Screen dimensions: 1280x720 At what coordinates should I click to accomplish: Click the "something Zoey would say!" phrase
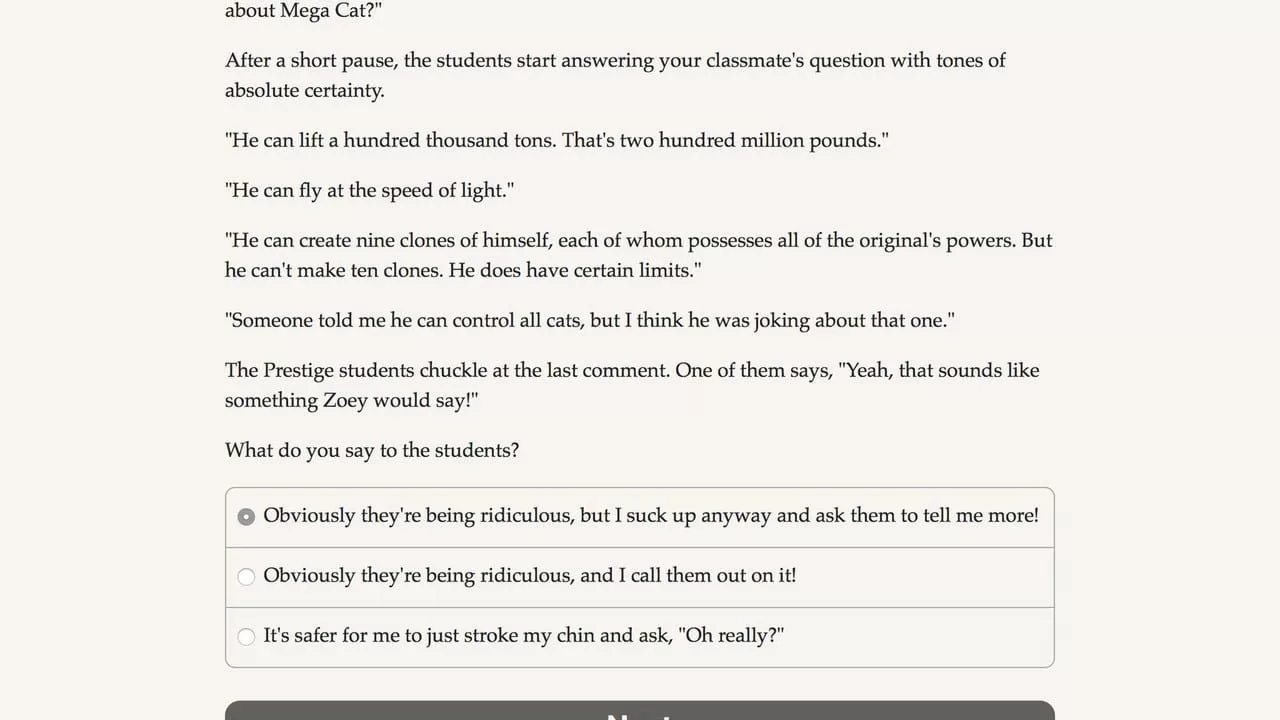(352, 401)
